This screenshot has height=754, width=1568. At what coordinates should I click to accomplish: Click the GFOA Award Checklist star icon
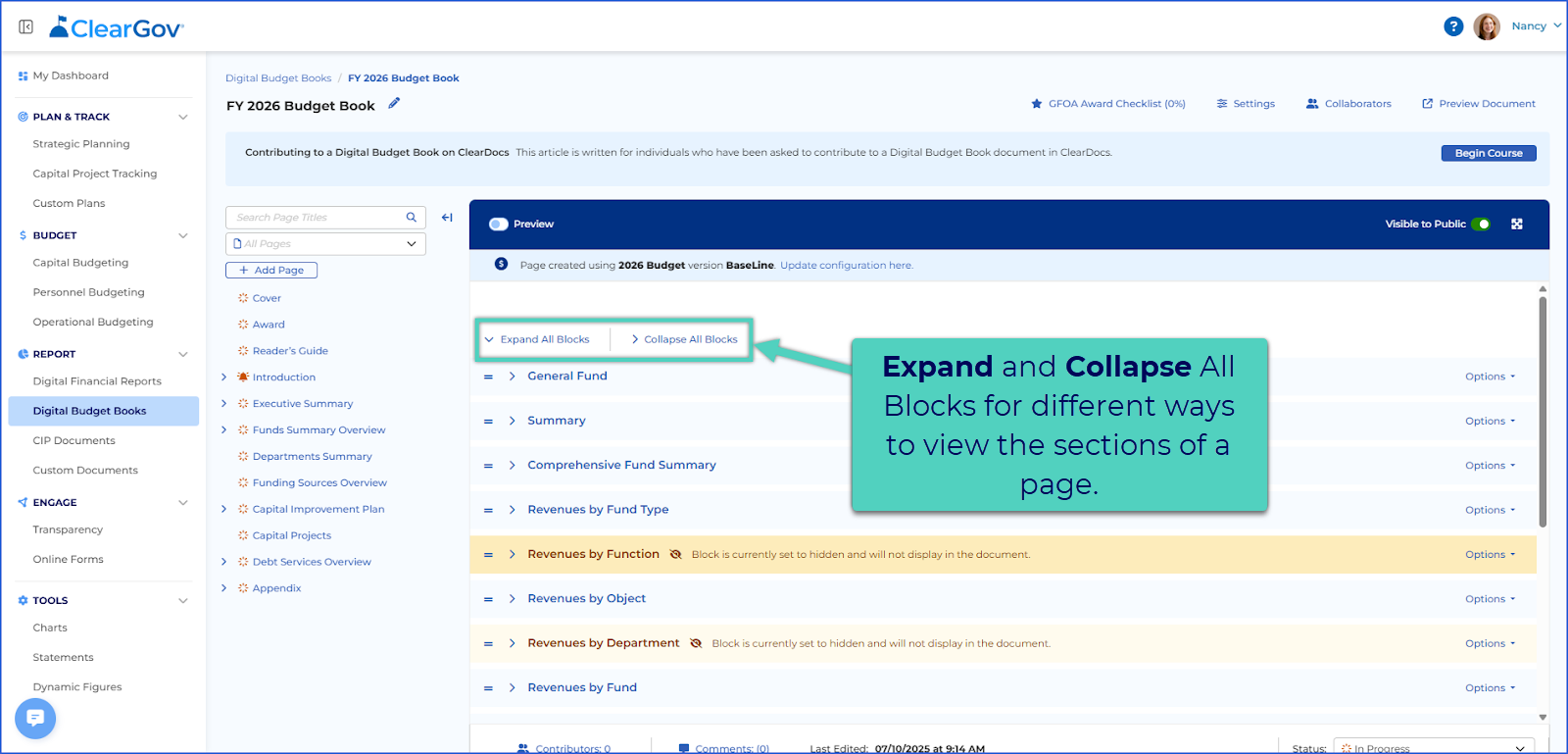pos(1037,104)
